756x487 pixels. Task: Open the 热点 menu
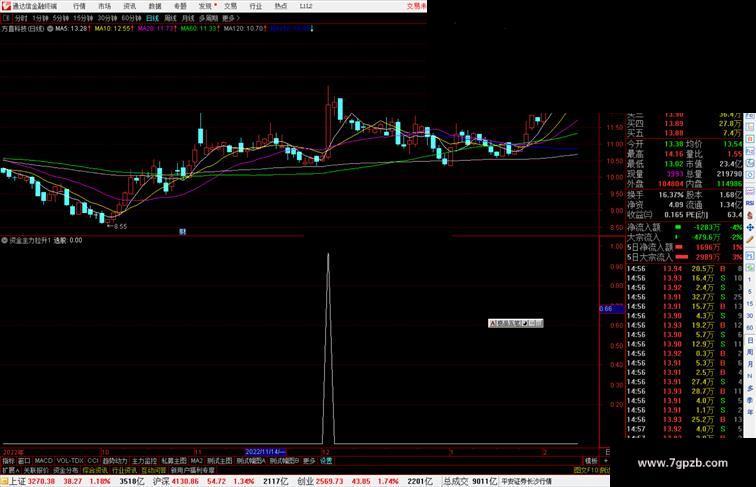pyautogui.click(x=280, y=6)
